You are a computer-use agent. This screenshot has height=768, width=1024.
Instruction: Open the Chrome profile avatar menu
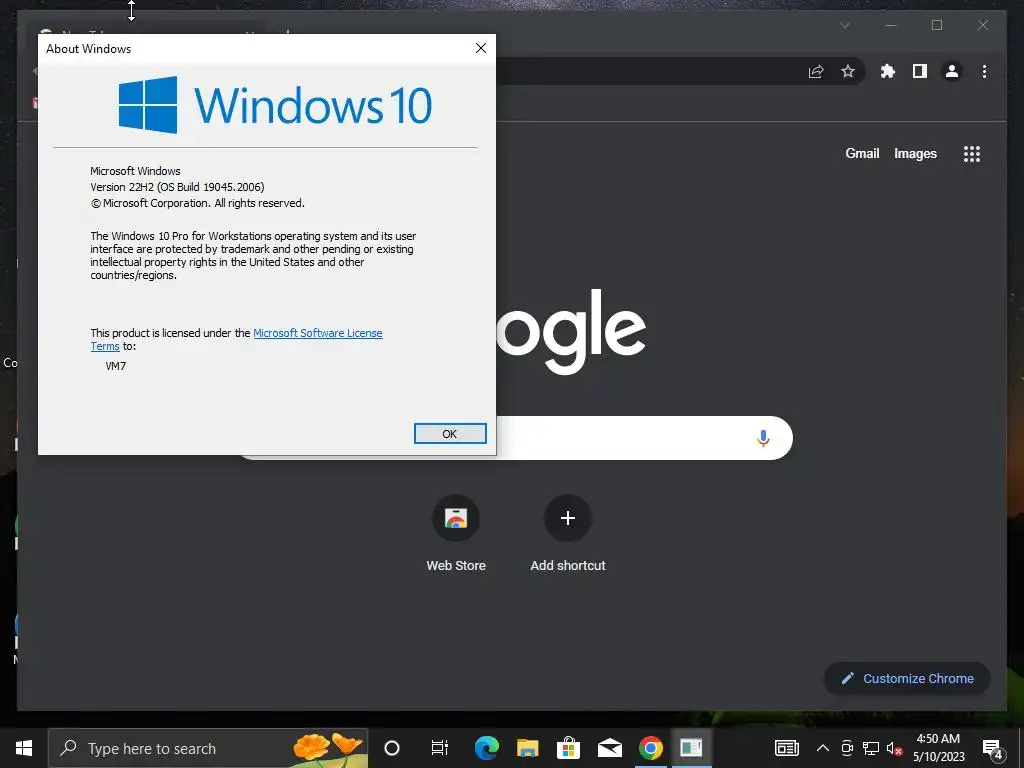[952, 71]
